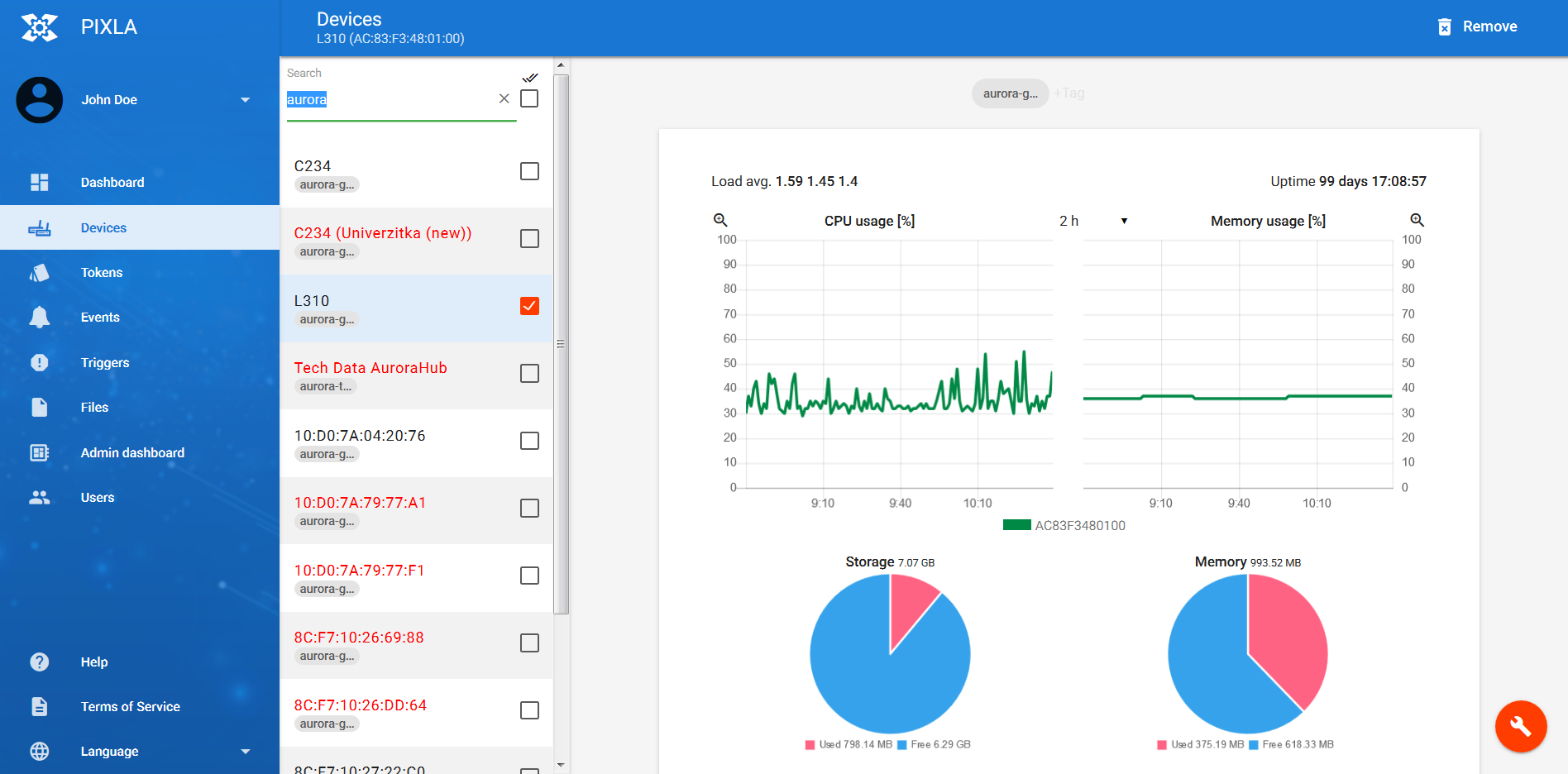
Task: Check the C234 device checkbox
Action: coord(529,171)
